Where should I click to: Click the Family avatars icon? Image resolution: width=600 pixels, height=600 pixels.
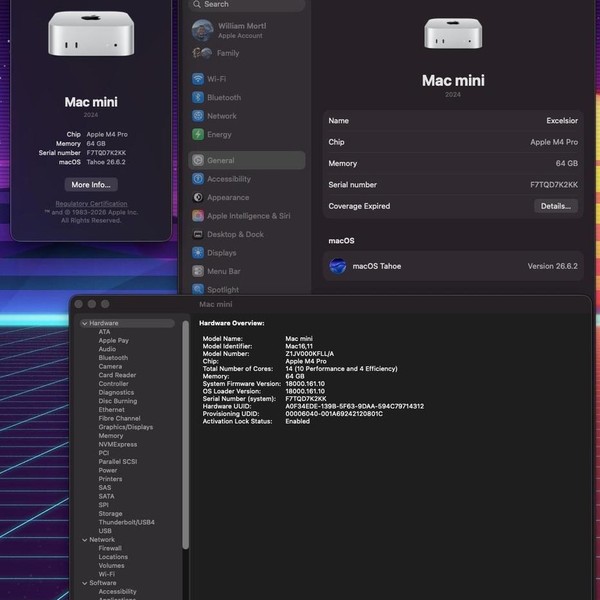(202, 53)
